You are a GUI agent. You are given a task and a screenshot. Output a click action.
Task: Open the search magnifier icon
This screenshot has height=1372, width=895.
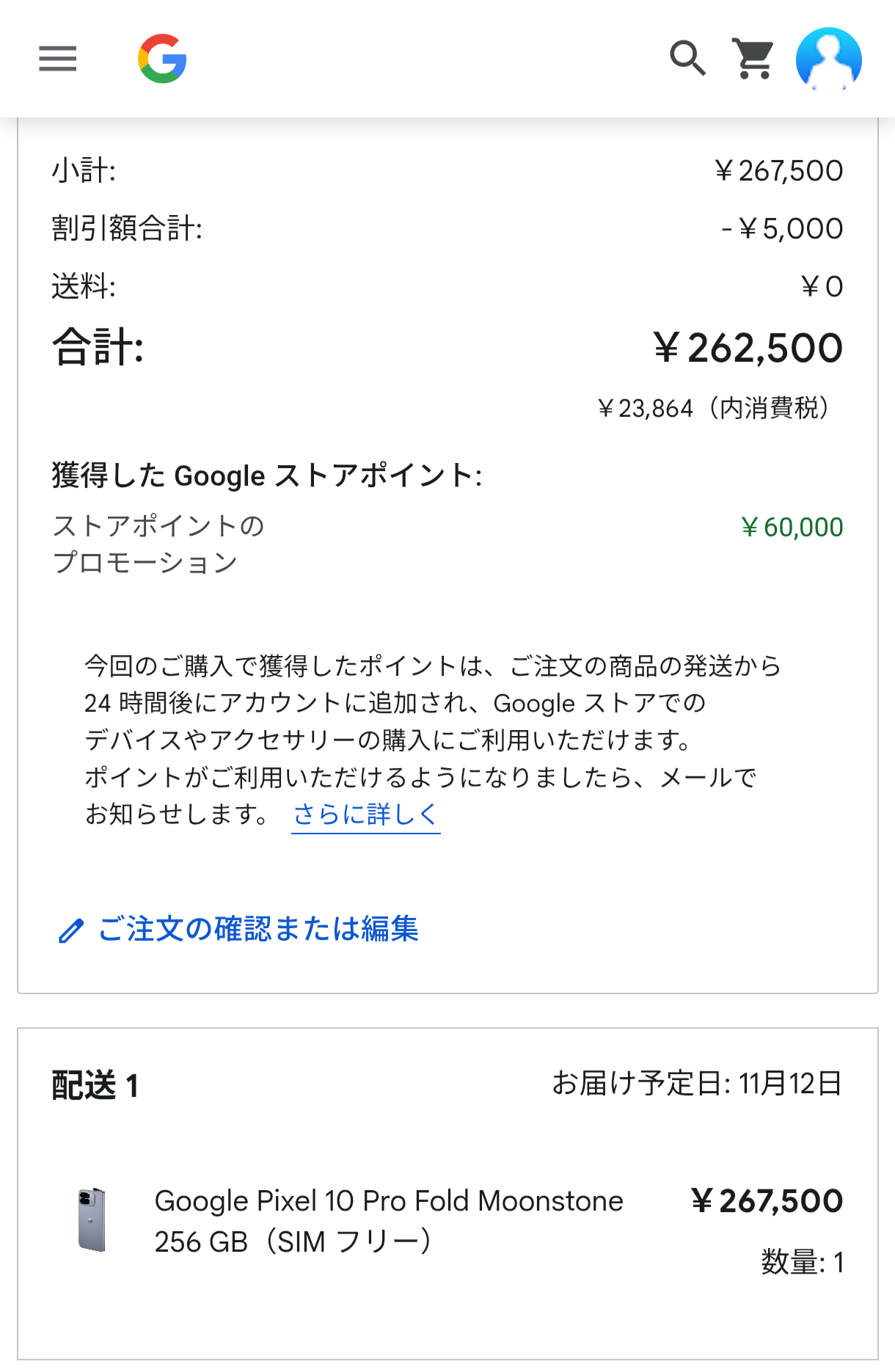(687, 59)
